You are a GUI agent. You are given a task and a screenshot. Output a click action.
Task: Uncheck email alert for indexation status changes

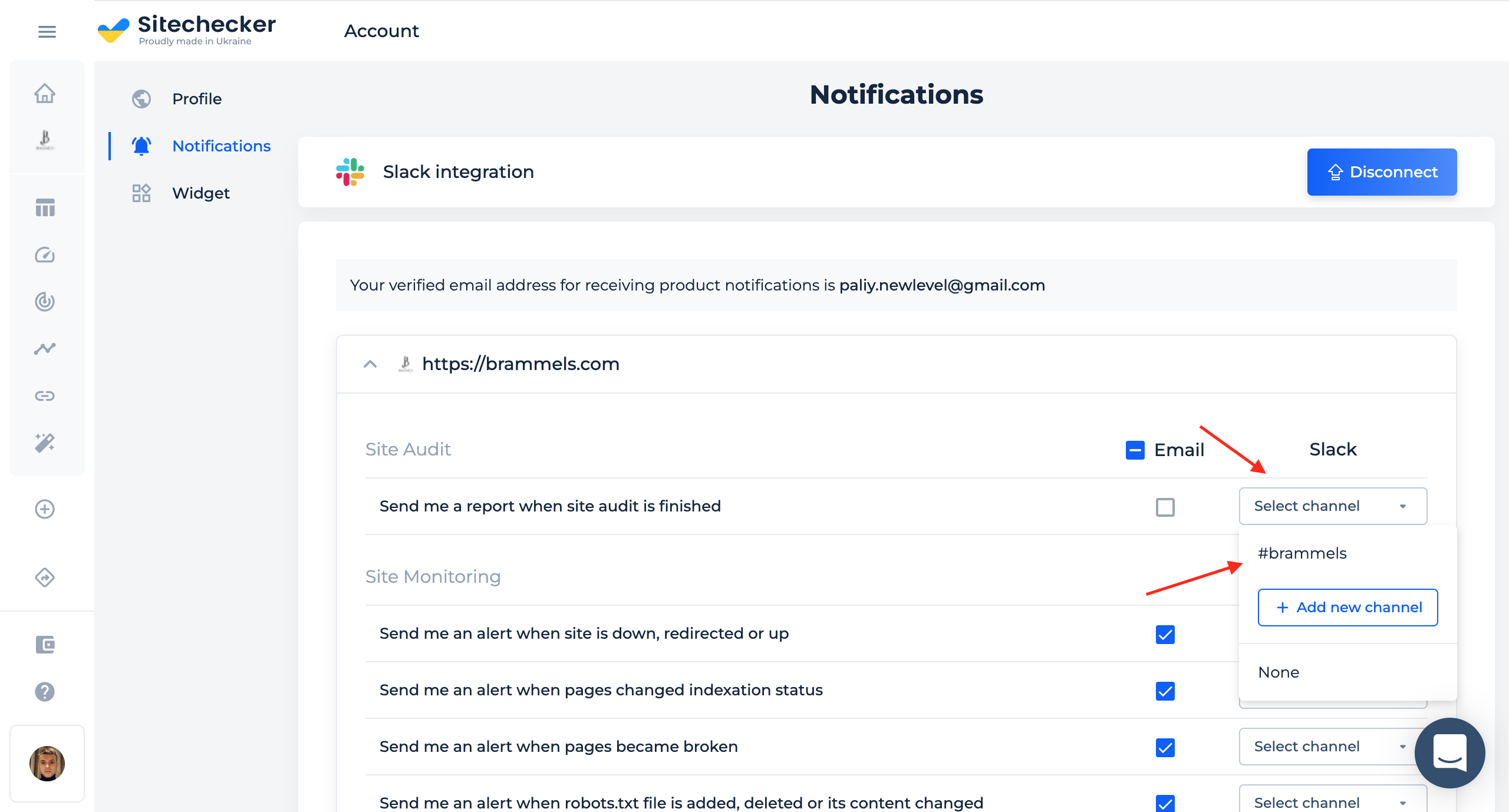point(1165,691)
